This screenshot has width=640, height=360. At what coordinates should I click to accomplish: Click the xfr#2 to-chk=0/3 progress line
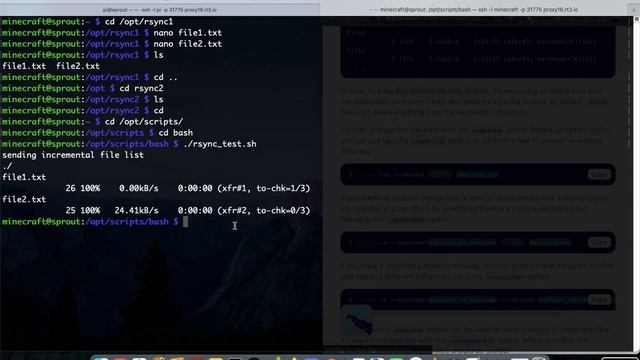(188, 210)
